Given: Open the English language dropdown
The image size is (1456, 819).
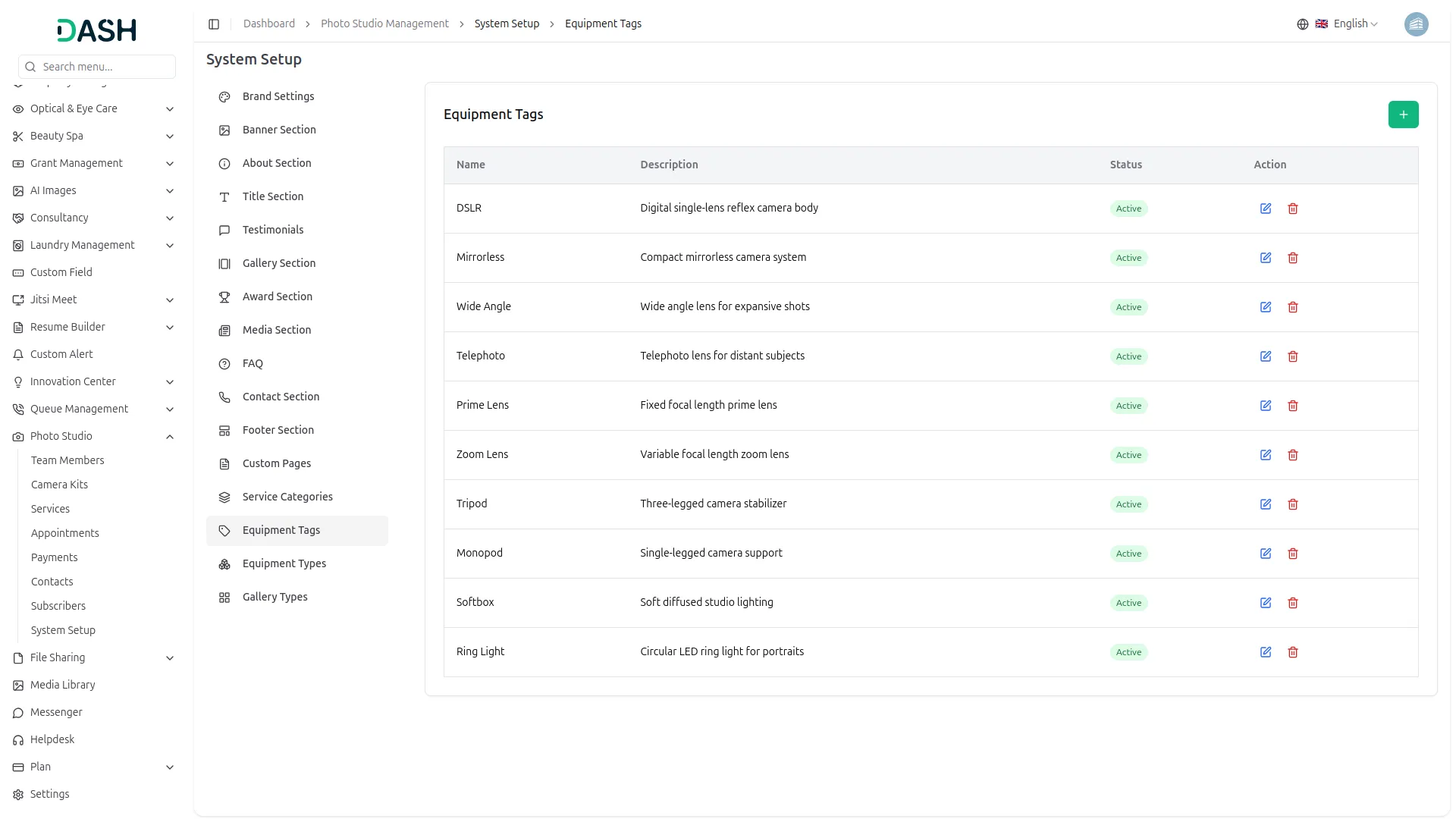Looking at the screenshot, I should point(1346,24).
